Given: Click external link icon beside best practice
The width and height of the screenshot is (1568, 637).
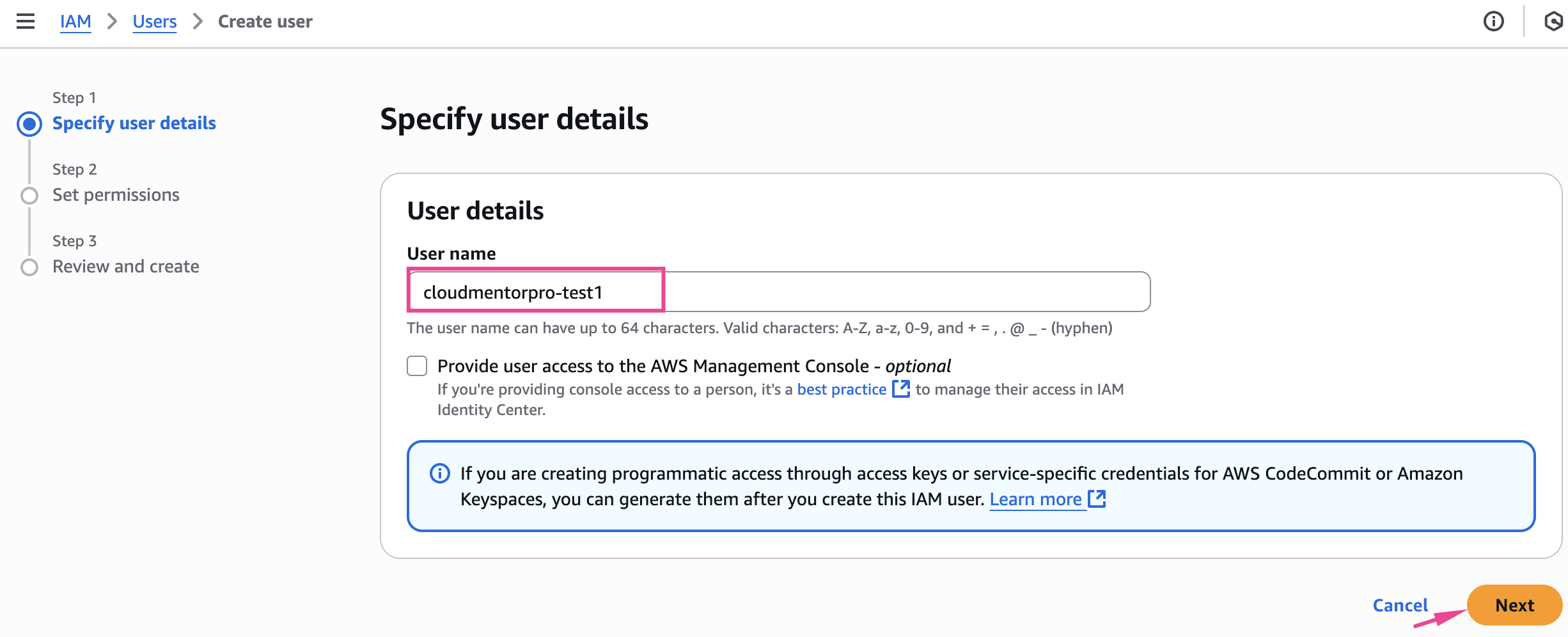Looking at the screenshot, I should click(900, 389).
